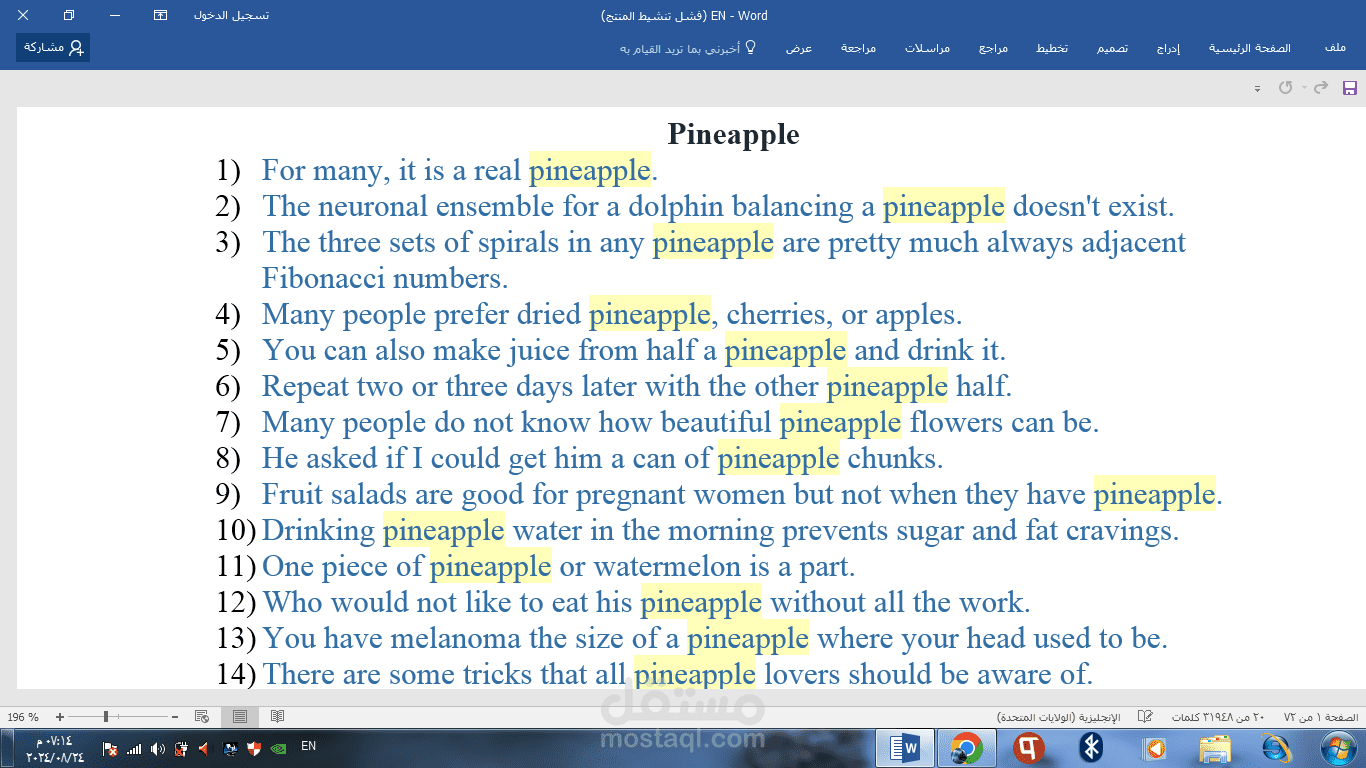The height and width of the screenshot is (768, 1366).
Task: Click the 196 % zoom level indicator
Action: (x=23, y=717)
